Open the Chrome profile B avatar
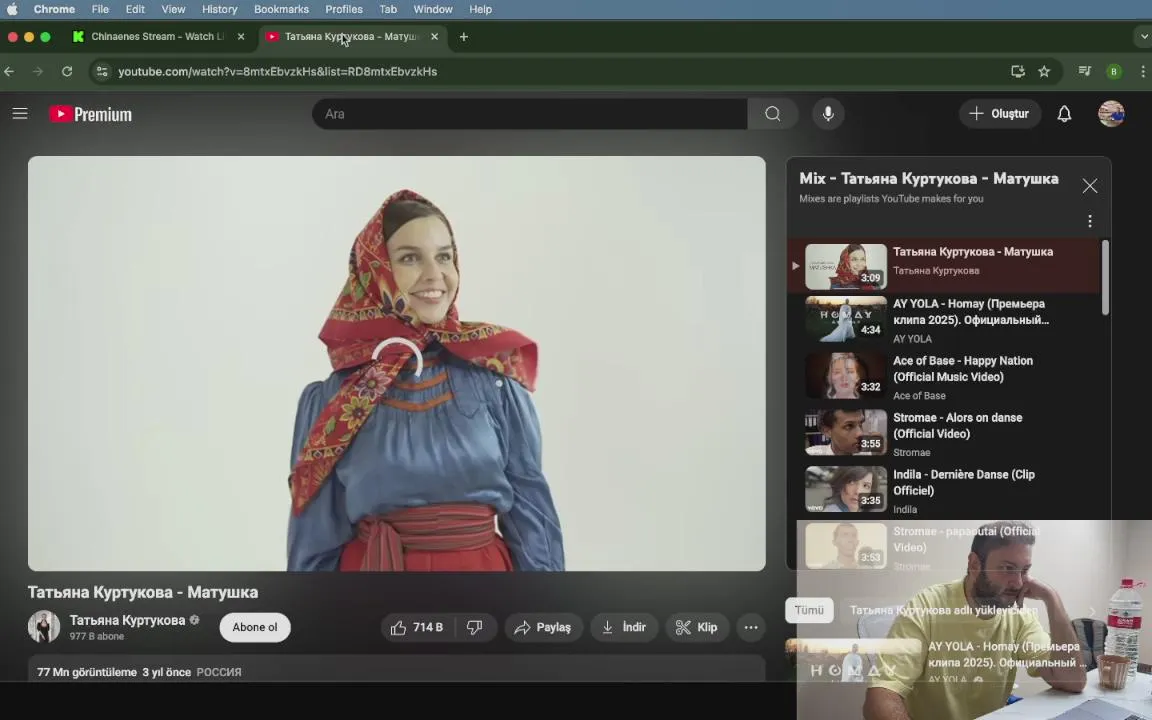The image size is (1152, 720). pos(1114,71)
